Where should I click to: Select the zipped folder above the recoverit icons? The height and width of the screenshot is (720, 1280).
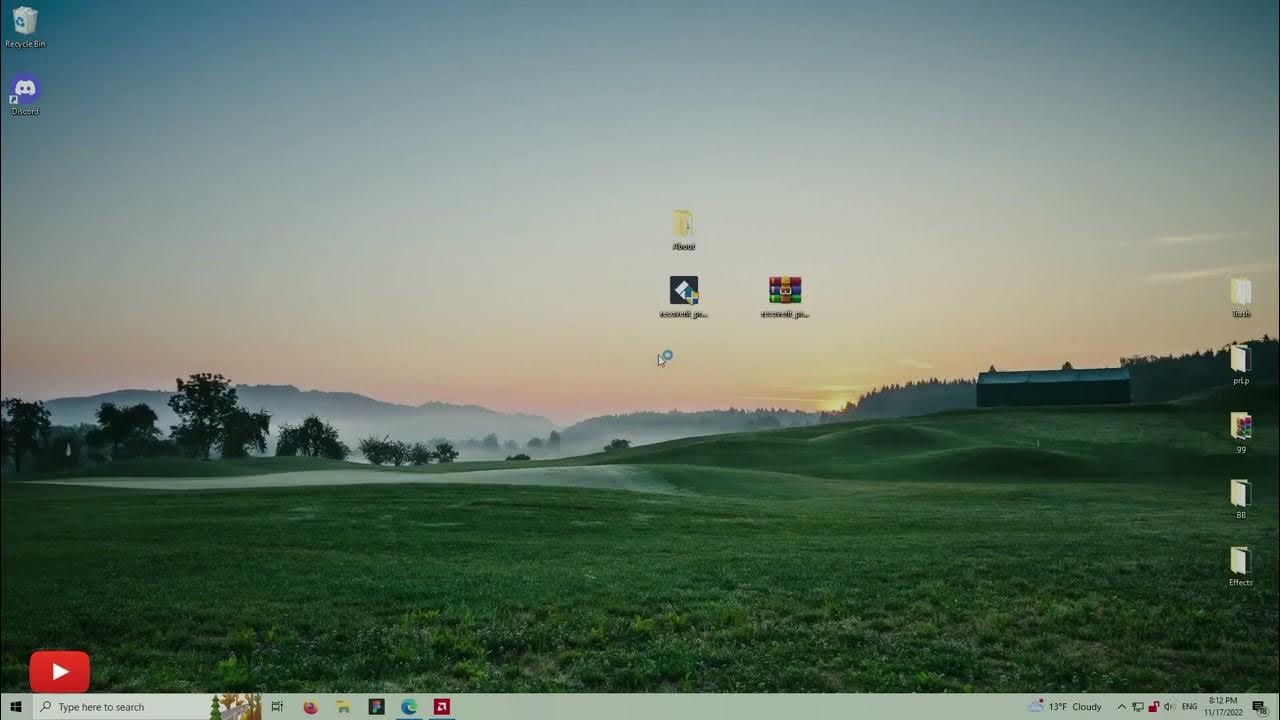coord(683,230)
